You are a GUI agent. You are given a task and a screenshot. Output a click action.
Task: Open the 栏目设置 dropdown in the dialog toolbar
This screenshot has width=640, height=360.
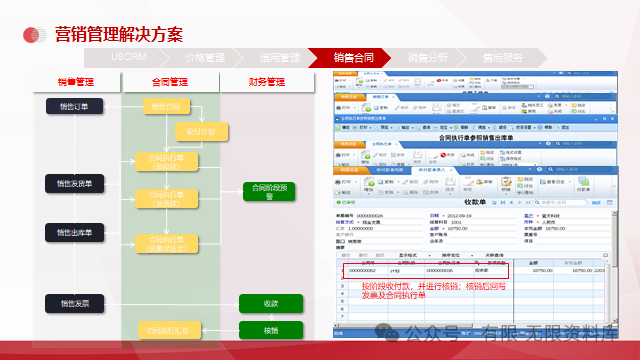pos(535,128)
